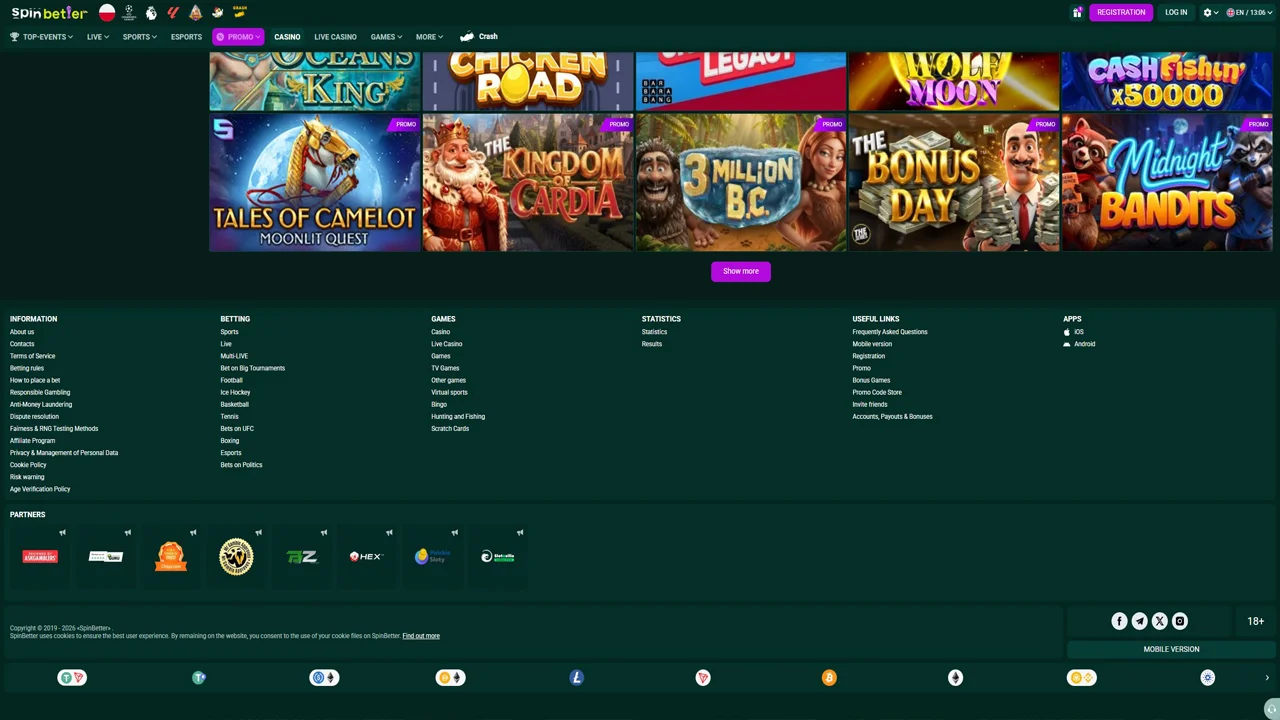Viewport: 1280px width, 720px height.
Task: Advance payment carousel with right arrow
Action: point(1267,678)
